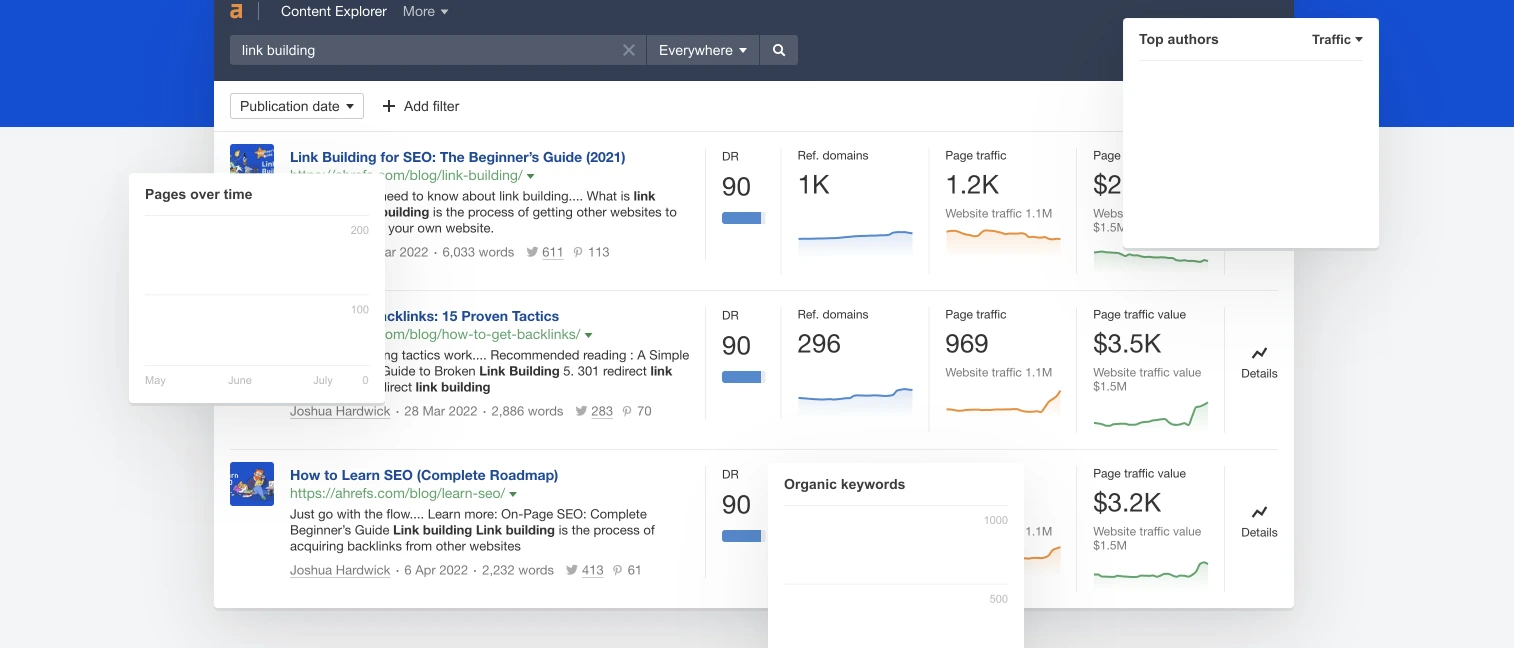Open thumbnail of Link Building for SEO result
This screenshot has width=1514, height=648.
coord(252,157)
